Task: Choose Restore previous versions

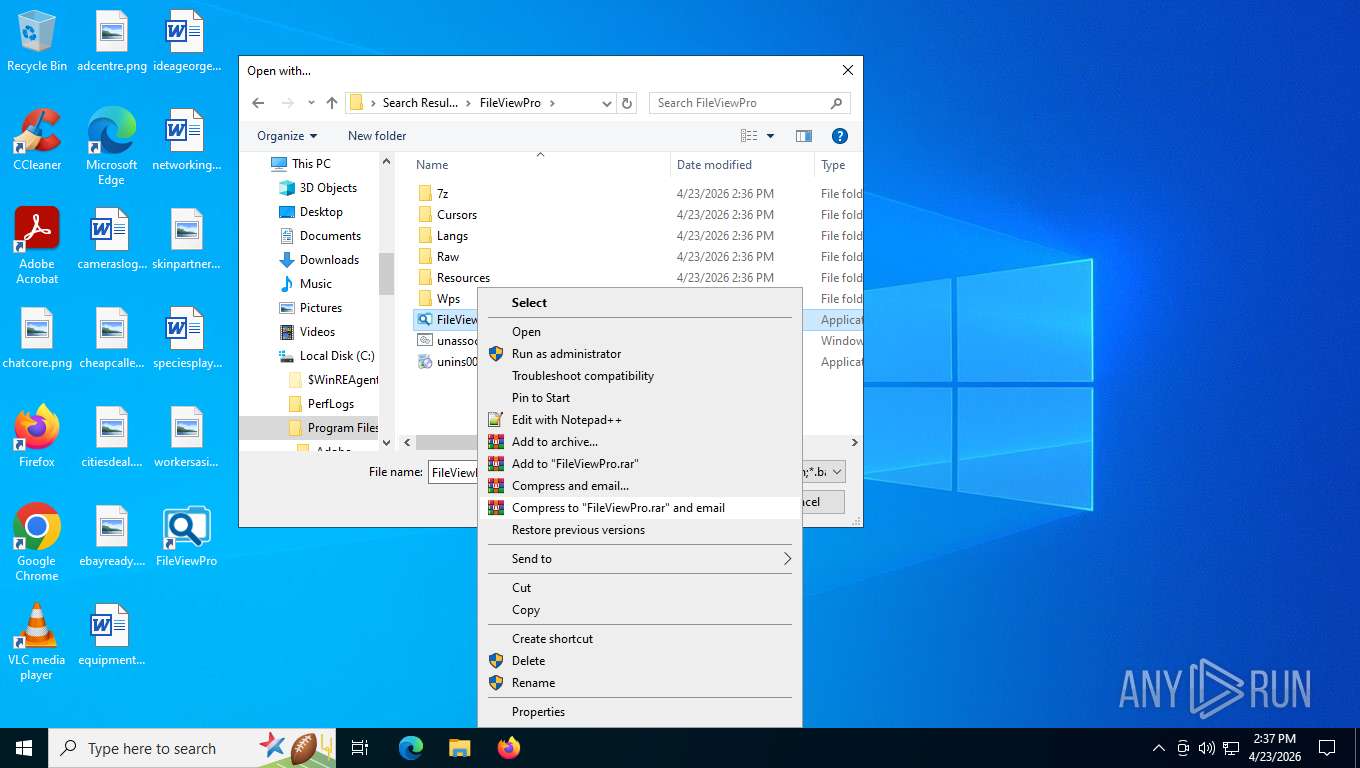Action: [x=640, y=530]
